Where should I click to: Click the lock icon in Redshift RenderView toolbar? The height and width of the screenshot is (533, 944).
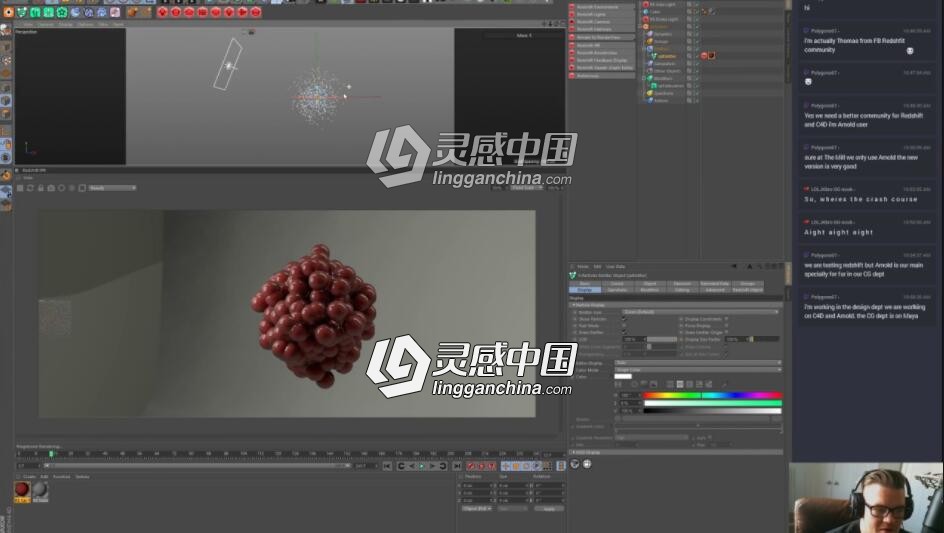pos(41,188)
